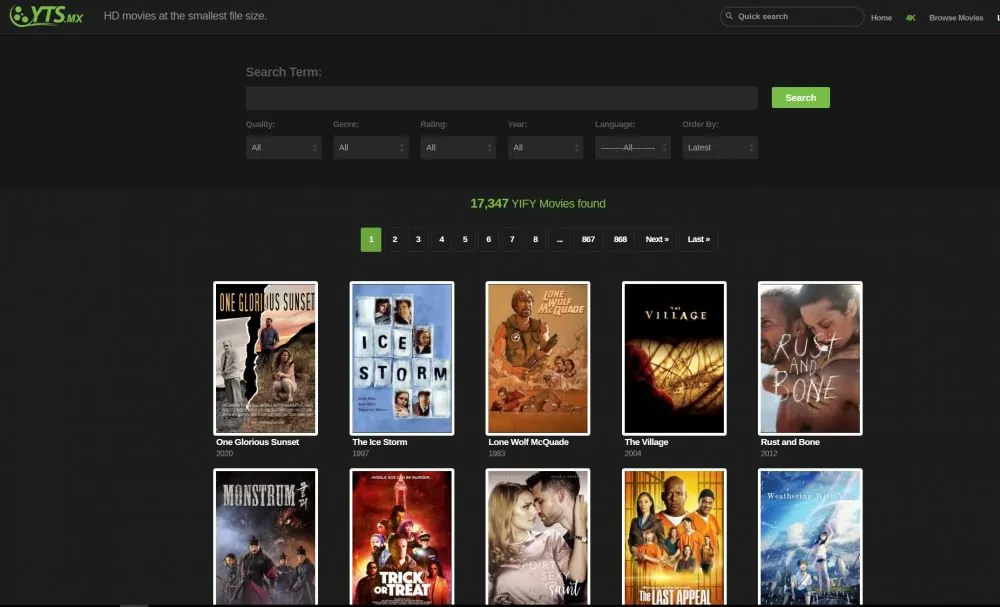Go to the Home menu link
Image resolution: width=1000 pixels, height=607 pixels.
(x=881, y=18)
